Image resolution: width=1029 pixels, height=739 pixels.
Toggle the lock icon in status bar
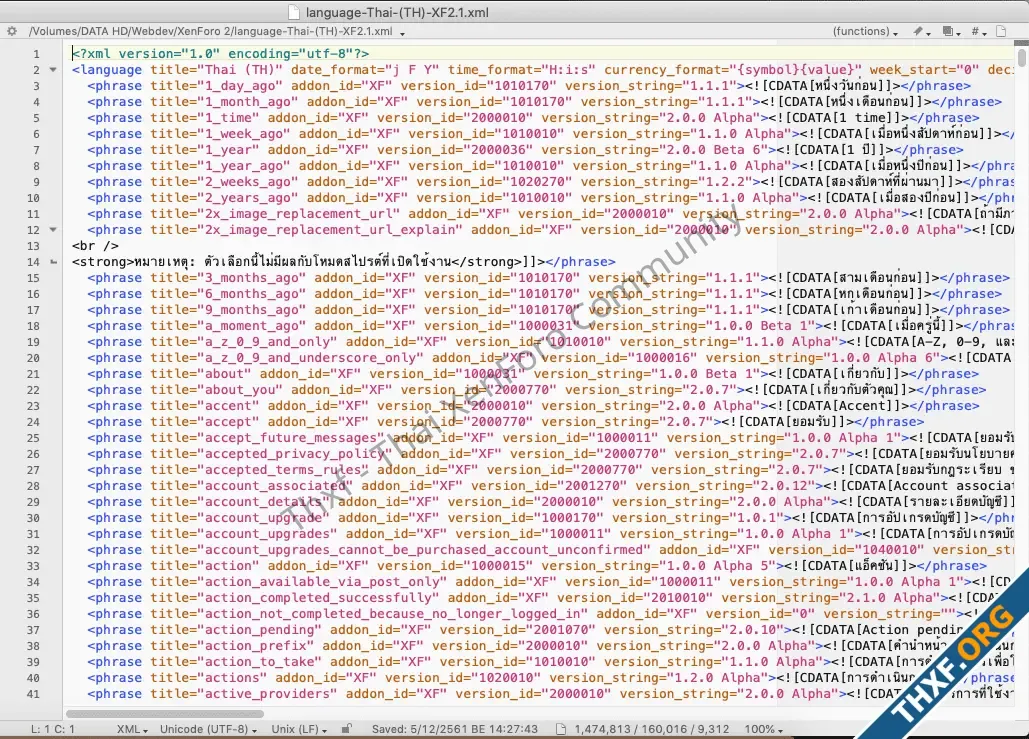coord(346,728)
